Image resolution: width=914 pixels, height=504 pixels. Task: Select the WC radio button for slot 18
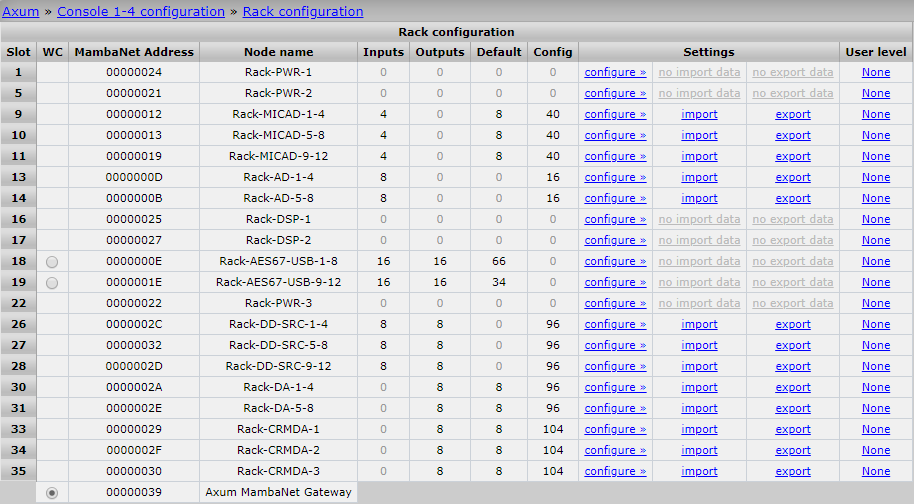[x=52, y=261]
